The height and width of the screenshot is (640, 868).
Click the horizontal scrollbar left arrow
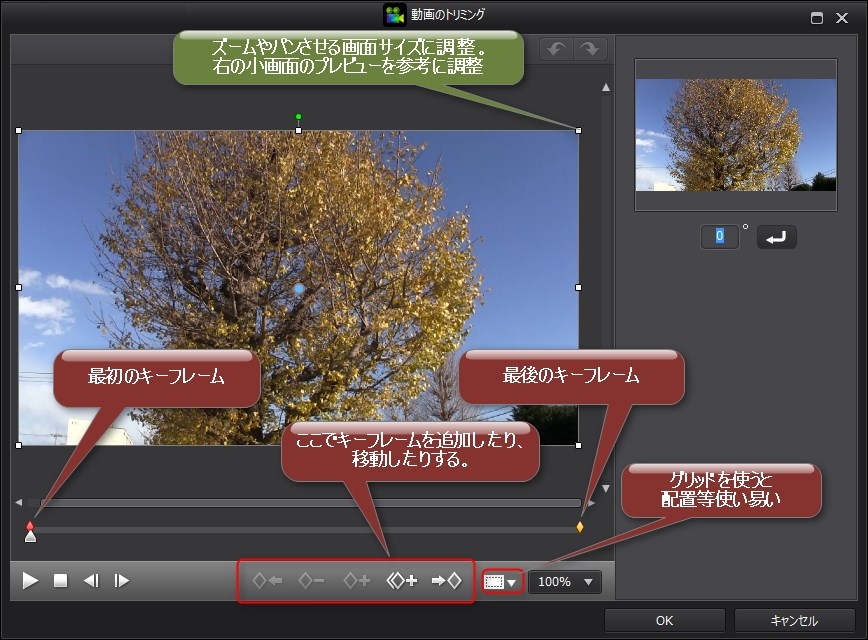pyautogui.click(x=19, y=503)
